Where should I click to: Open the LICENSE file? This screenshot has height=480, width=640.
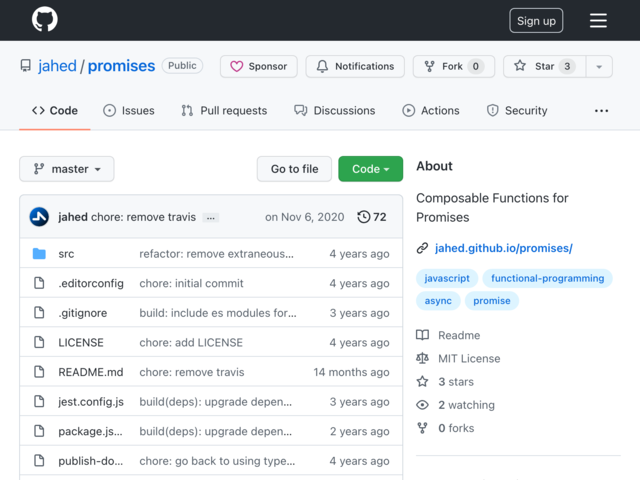[81, 342]
